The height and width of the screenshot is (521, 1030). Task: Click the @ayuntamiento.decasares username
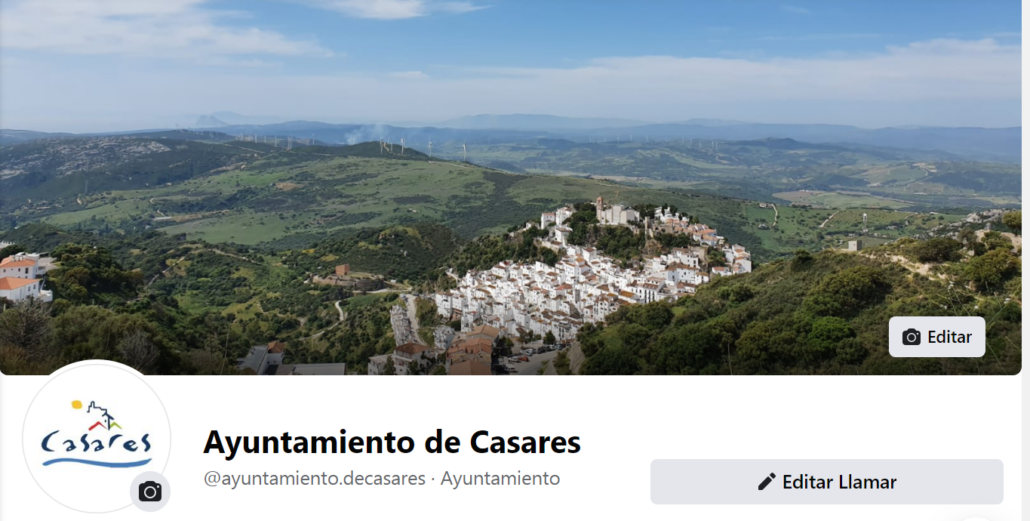315,479
